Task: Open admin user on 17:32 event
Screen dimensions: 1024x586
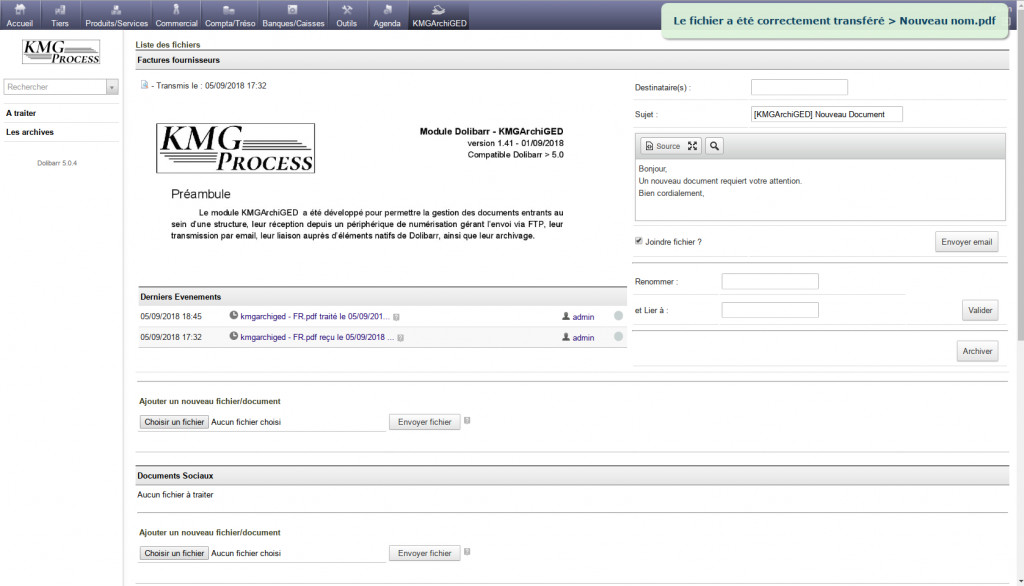Action: point(583,338)
